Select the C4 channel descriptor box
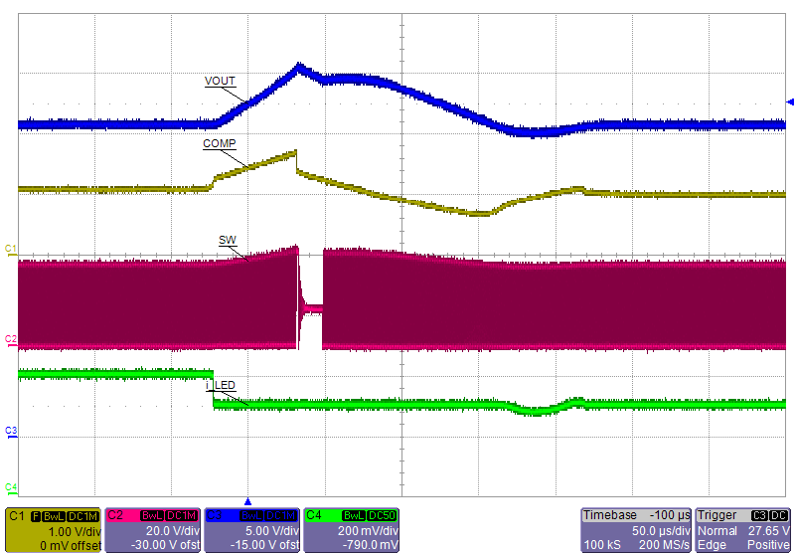Viewport: 796px width, 559px height. pos(352,530)
